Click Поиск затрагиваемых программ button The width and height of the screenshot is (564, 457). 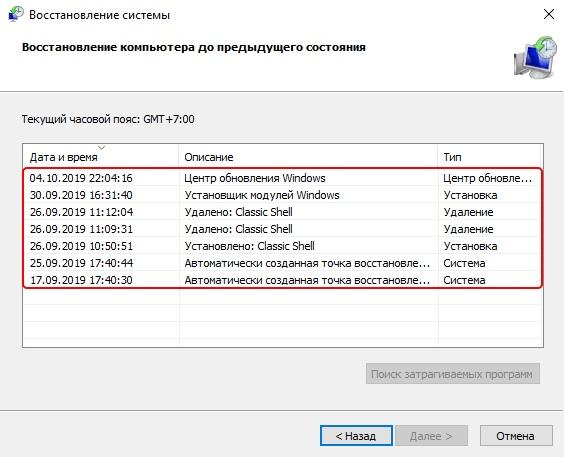(452, 374)
